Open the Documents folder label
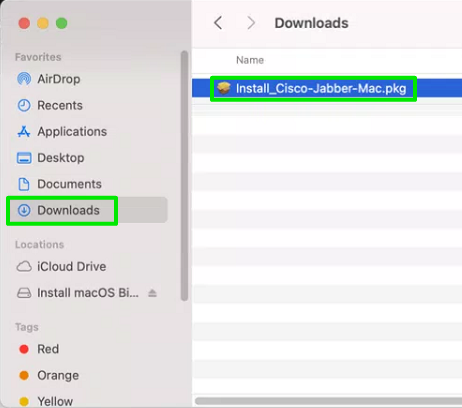 (x=69, y=184)
